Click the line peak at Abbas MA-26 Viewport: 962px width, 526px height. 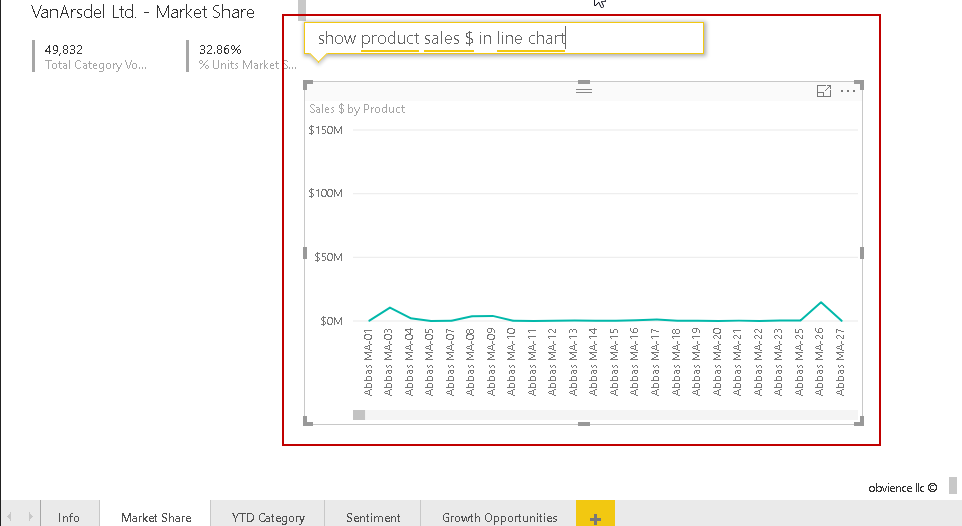tap(820, 302)
